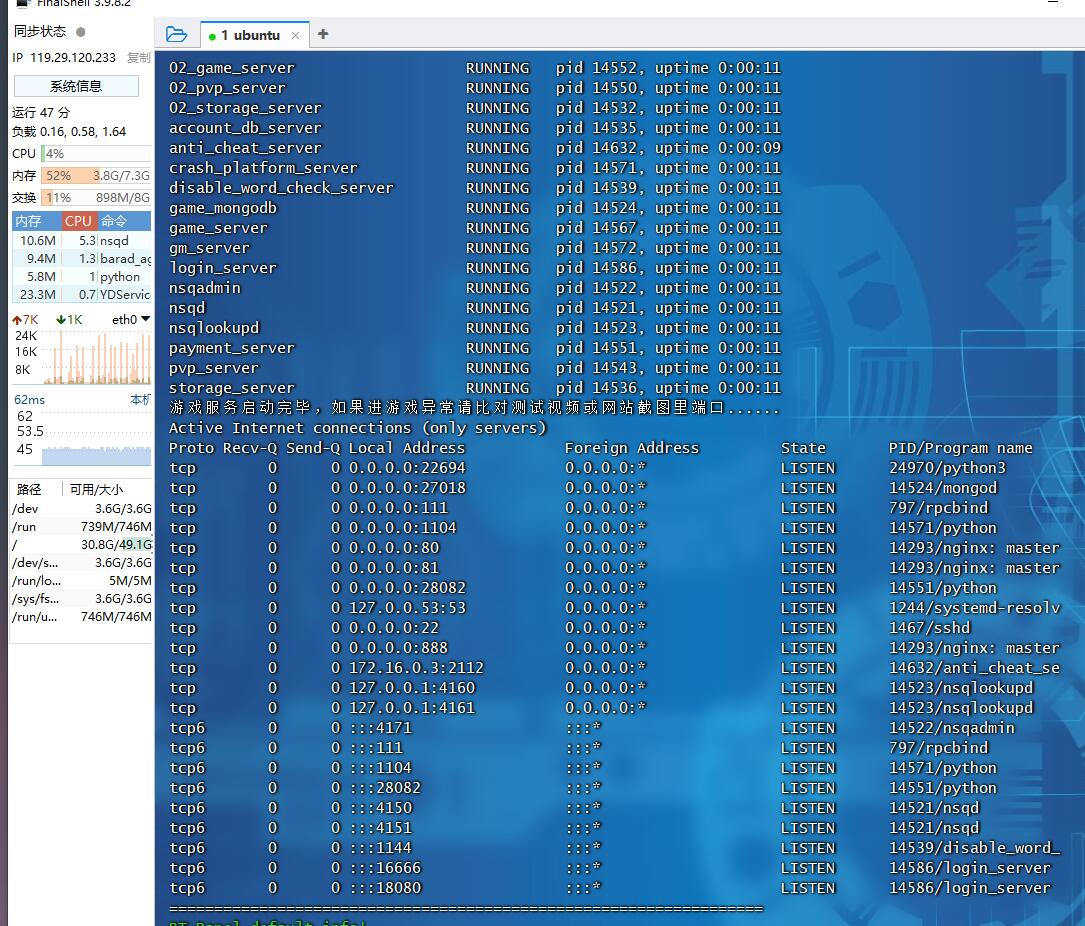
Task: Sort processes by CPU column
Action: [x=78, y=221]
